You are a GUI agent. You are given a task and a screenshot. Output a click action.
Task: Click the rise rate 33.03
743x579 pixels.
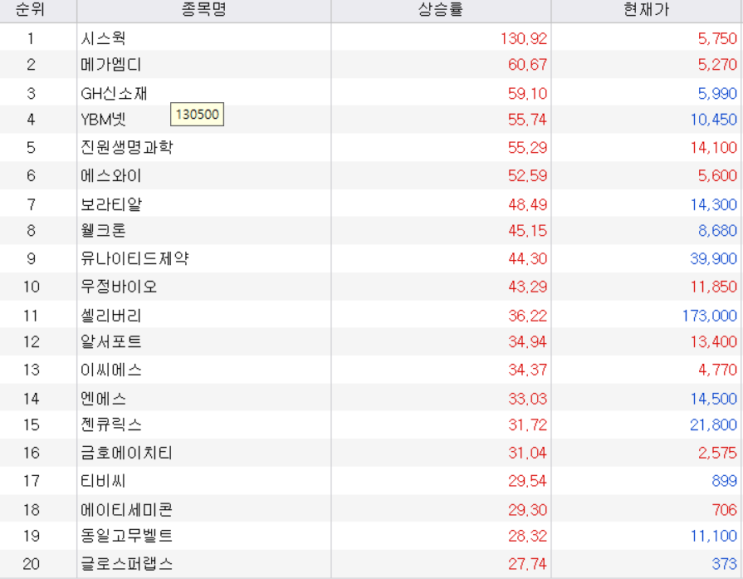(527, 398)
